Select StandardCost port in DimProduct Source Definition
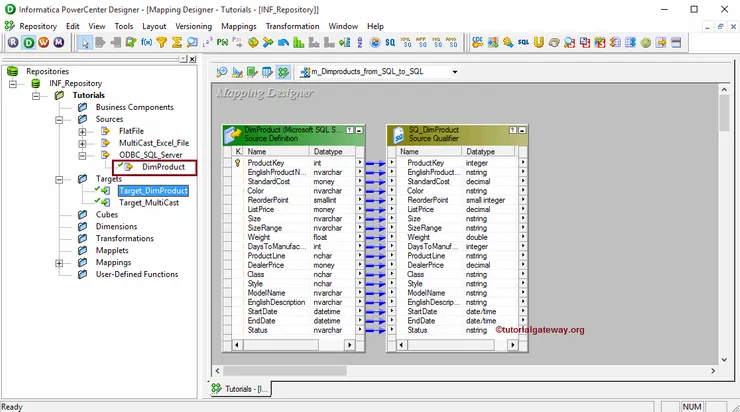Viewport: 740px width, 412px height. click(269, 181)
